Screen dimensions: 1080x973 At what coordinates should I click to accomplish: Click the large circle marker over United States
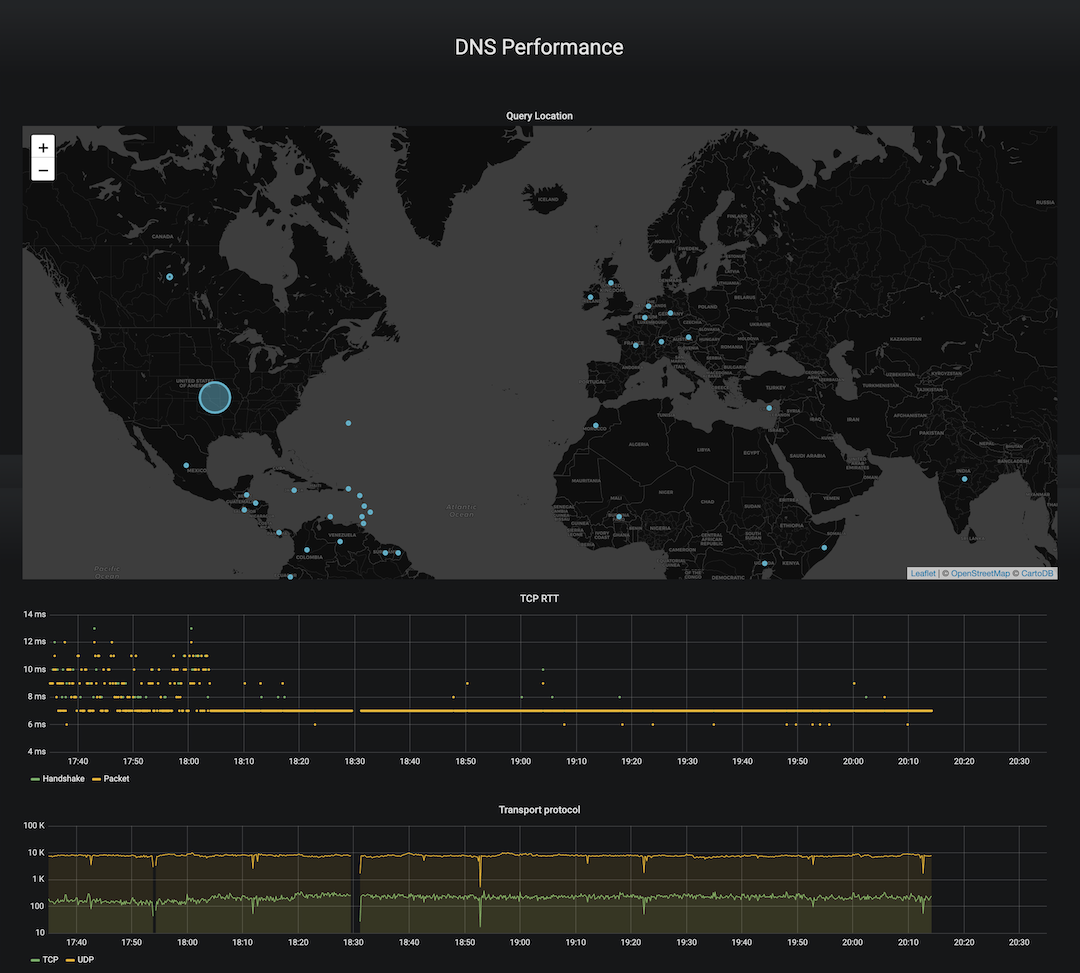[214, 397]
